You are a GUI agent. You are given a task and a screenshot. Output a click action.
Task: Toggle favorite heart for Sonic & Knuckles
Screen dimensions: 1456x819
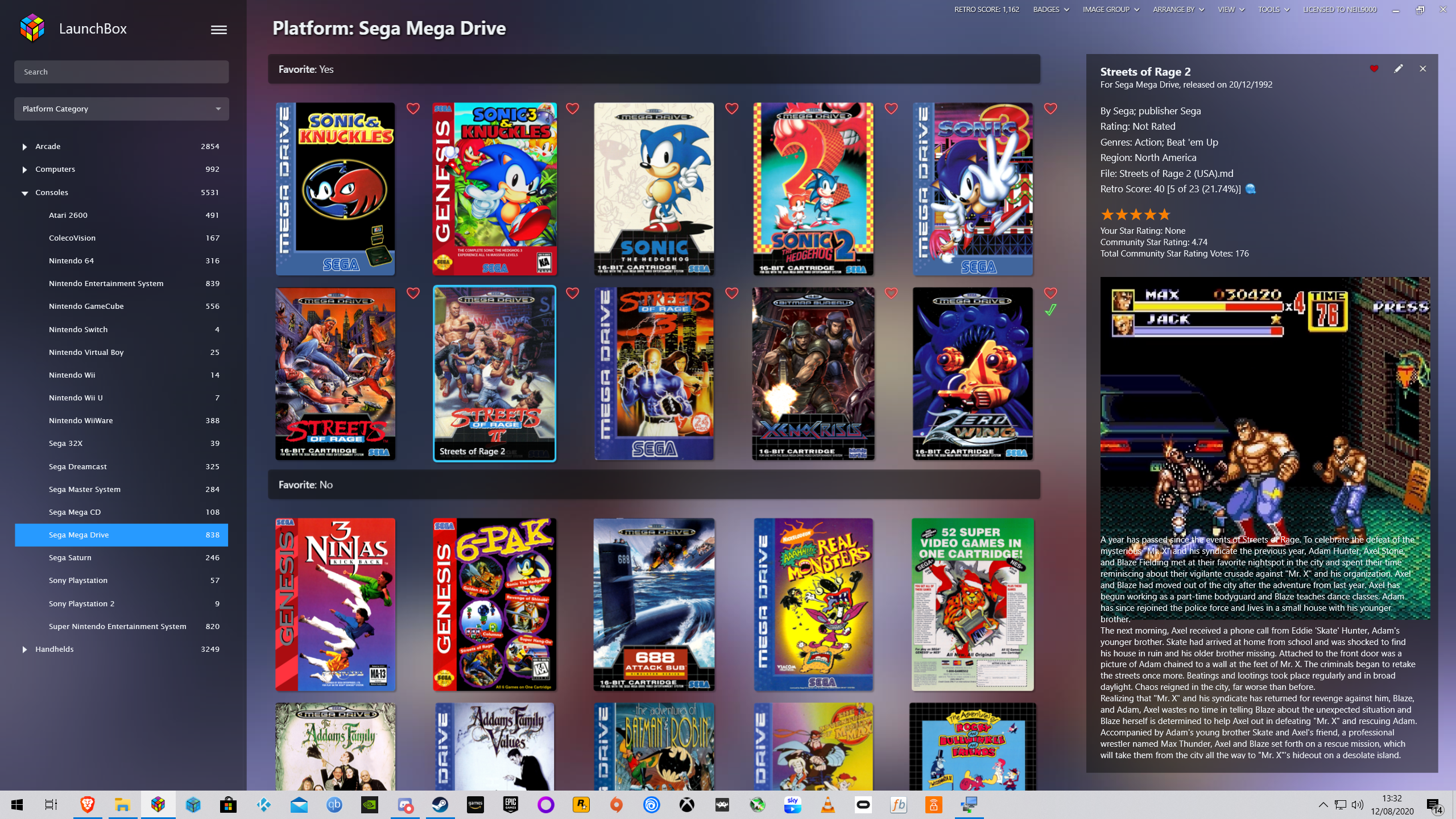pos(413,108)
